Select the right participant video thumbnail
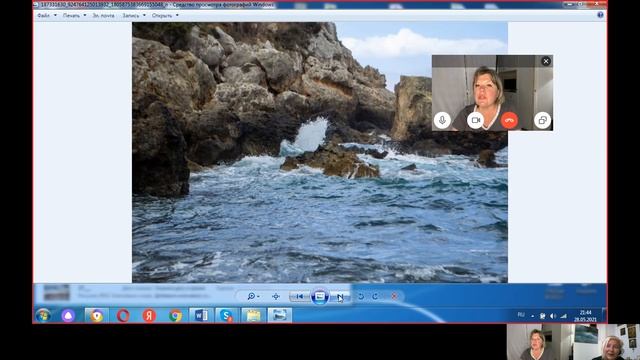 [x=607, y=342]
